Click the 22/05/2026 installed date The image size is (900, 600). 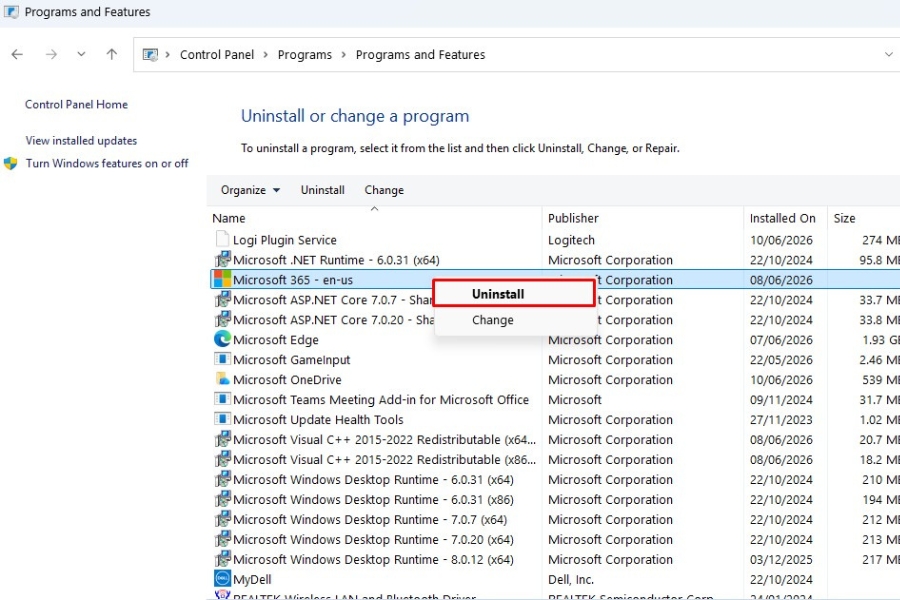[x=781, y=360]
